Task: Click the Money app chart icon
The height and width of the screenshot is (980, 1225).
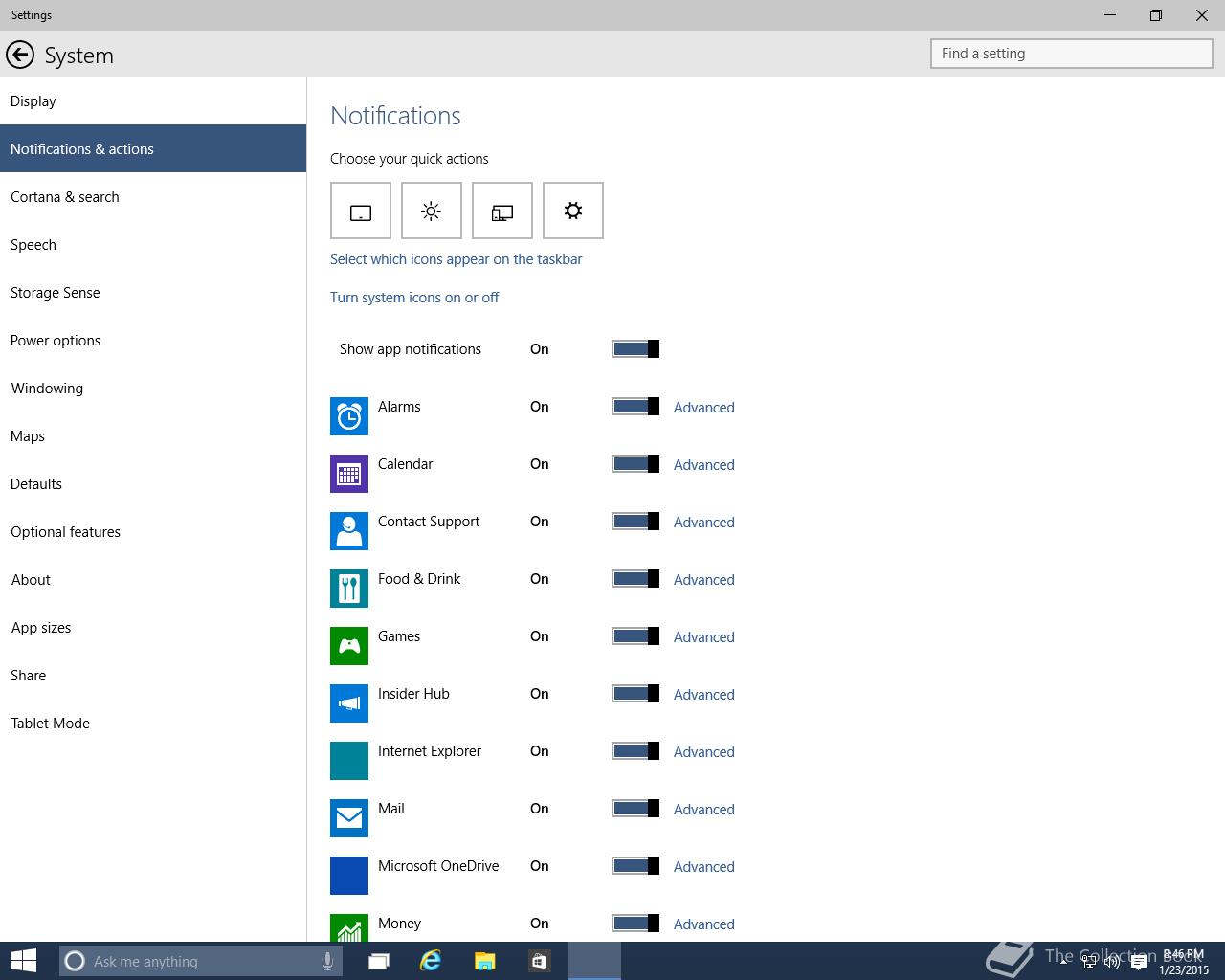Action: click(x=349, y=927)
